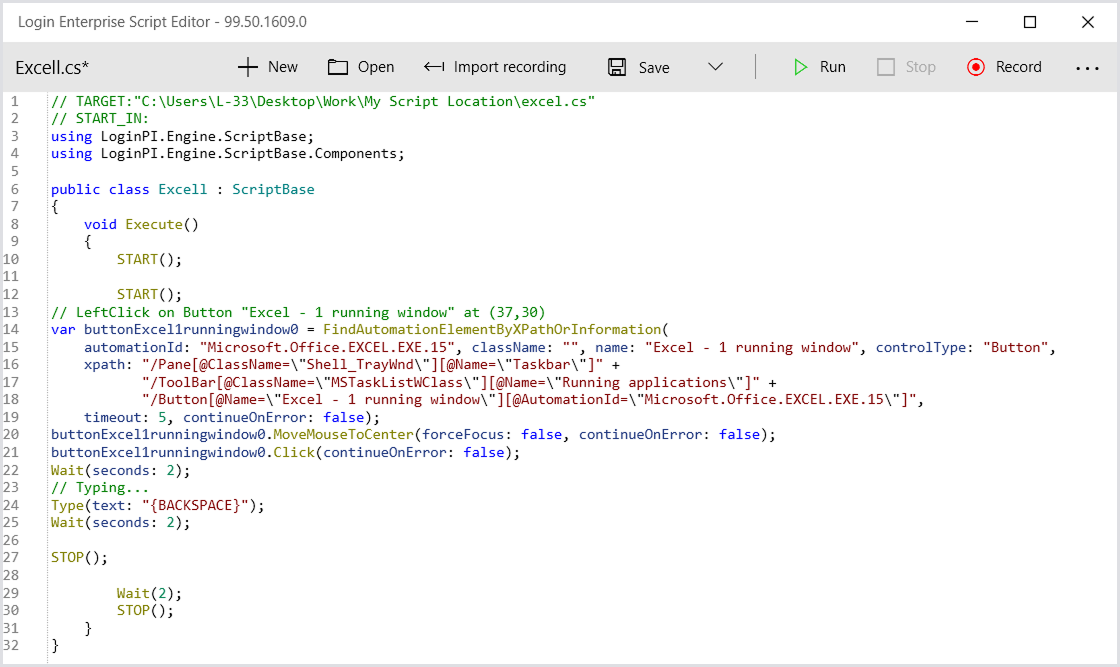Click the Type {BACKSPACE} statement
Viewport: 1120px width, 667px height.
(158, 505)
